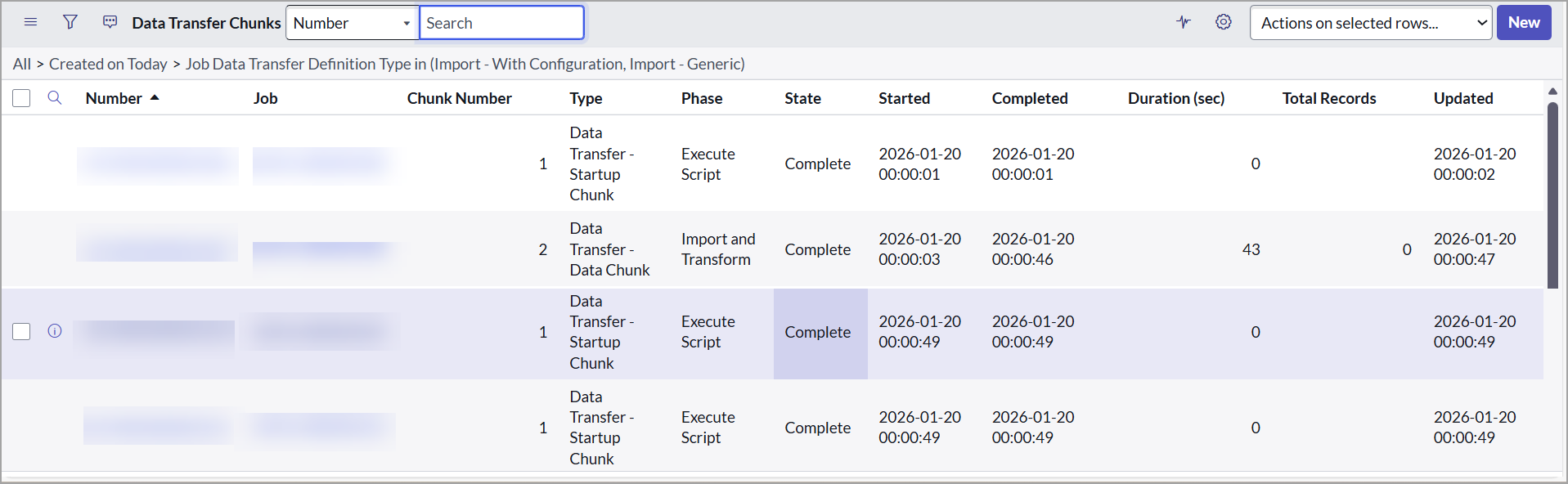Image resolution: width=1568 pixels, height=484 pixels.
Task: Show the activity pulse icon
Action: (x=1184, y=22)
